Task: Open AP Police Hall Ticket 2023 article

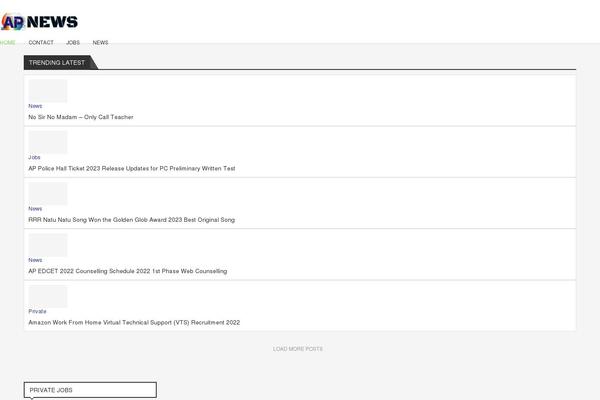Action: pos(132,168)
